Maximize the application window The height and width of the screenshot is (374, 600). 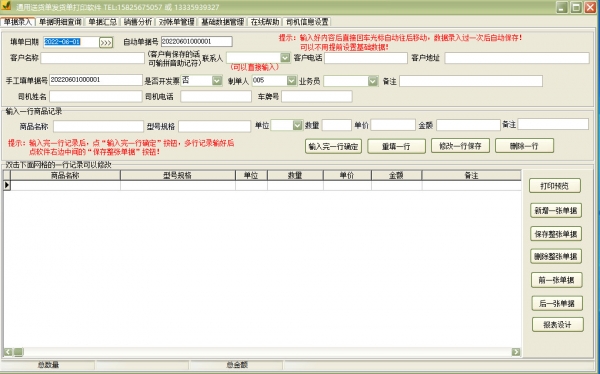click(x=576, y=7)
